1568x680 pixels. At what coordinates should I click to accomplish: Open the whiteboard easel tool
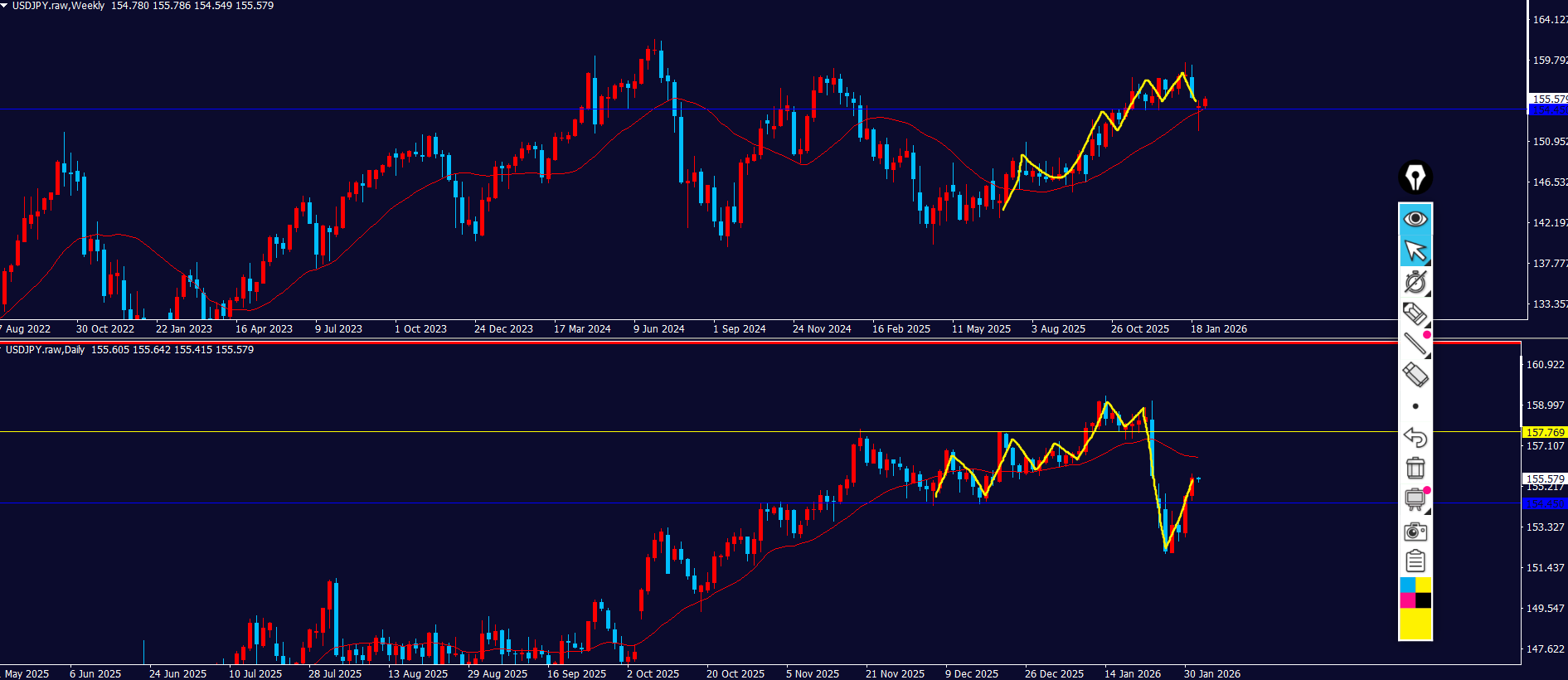pyautogui.click(x=1415, y=499)
